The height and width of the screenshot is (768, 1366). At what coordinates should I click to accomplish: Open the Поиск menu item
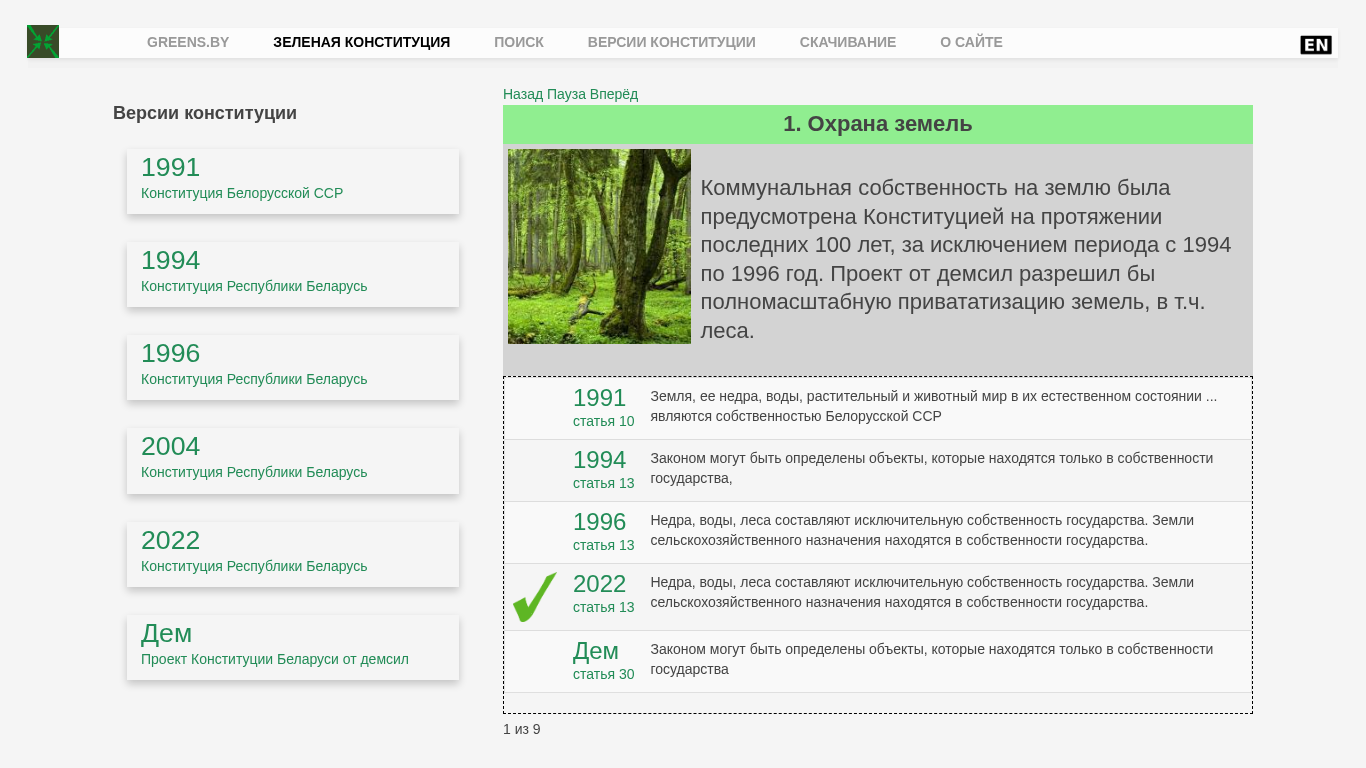pyautogui.click(x=519, y=42)
